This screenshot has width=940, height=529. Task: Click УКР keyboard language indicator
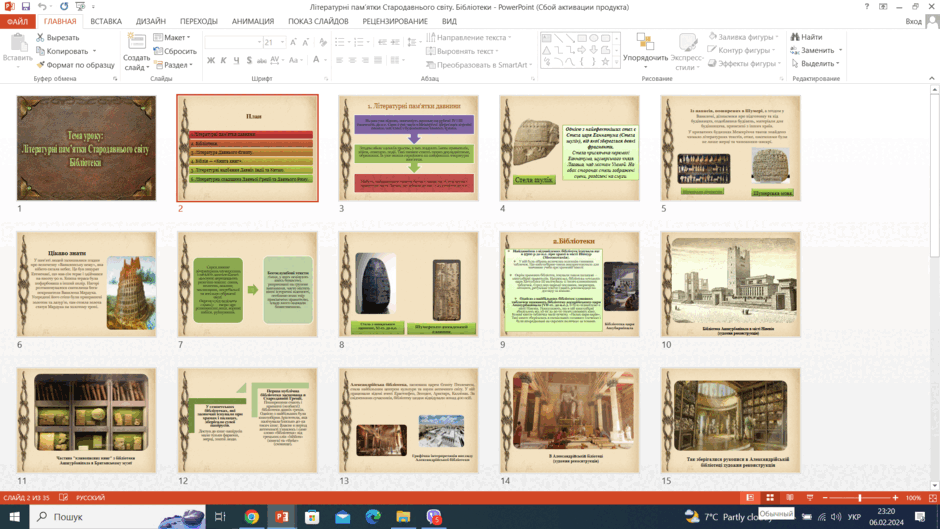(x=854, y=516)
